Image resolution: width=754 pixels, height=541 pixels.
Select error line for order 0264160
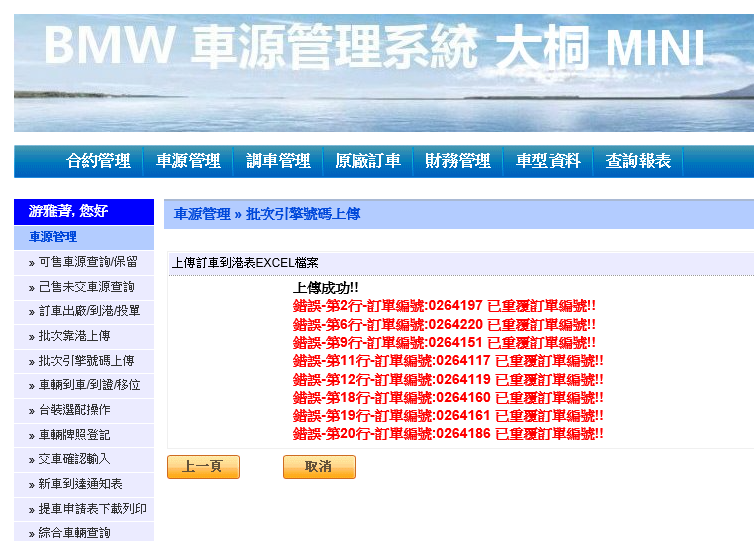click(x=448, y=398)
